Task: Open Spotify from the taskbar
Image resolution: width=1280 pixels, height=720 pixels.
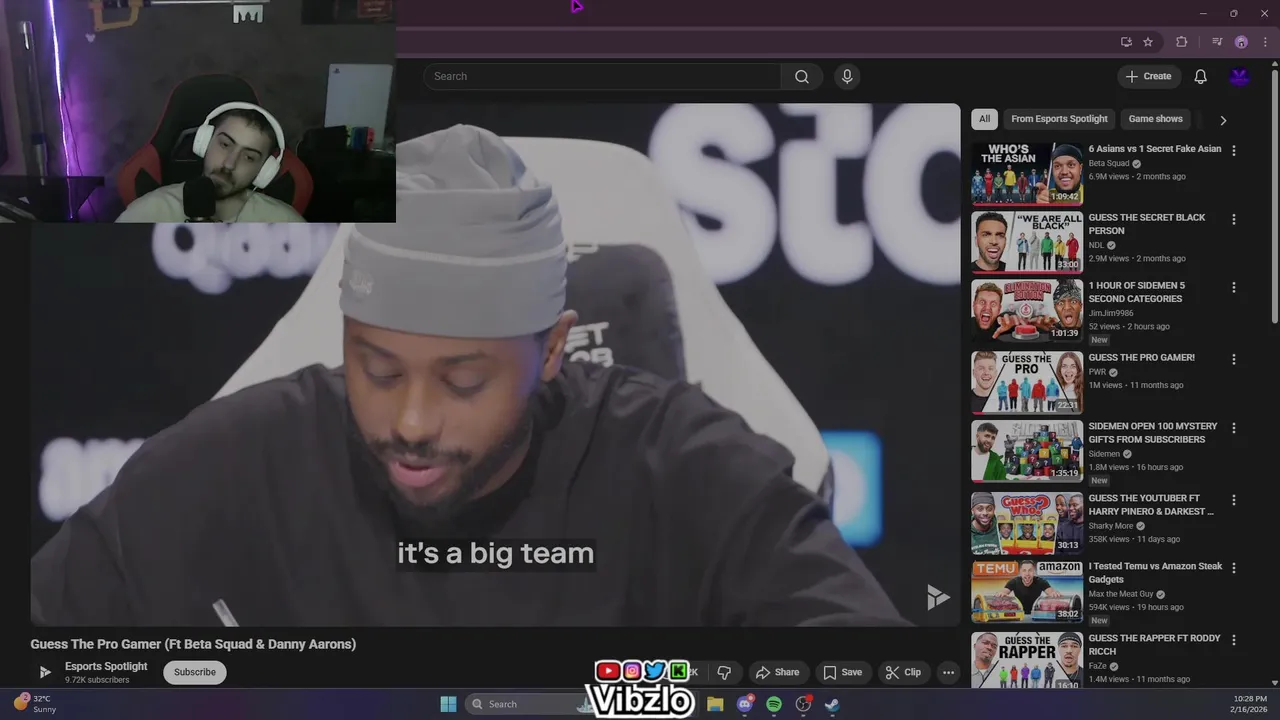Action: 774,704
